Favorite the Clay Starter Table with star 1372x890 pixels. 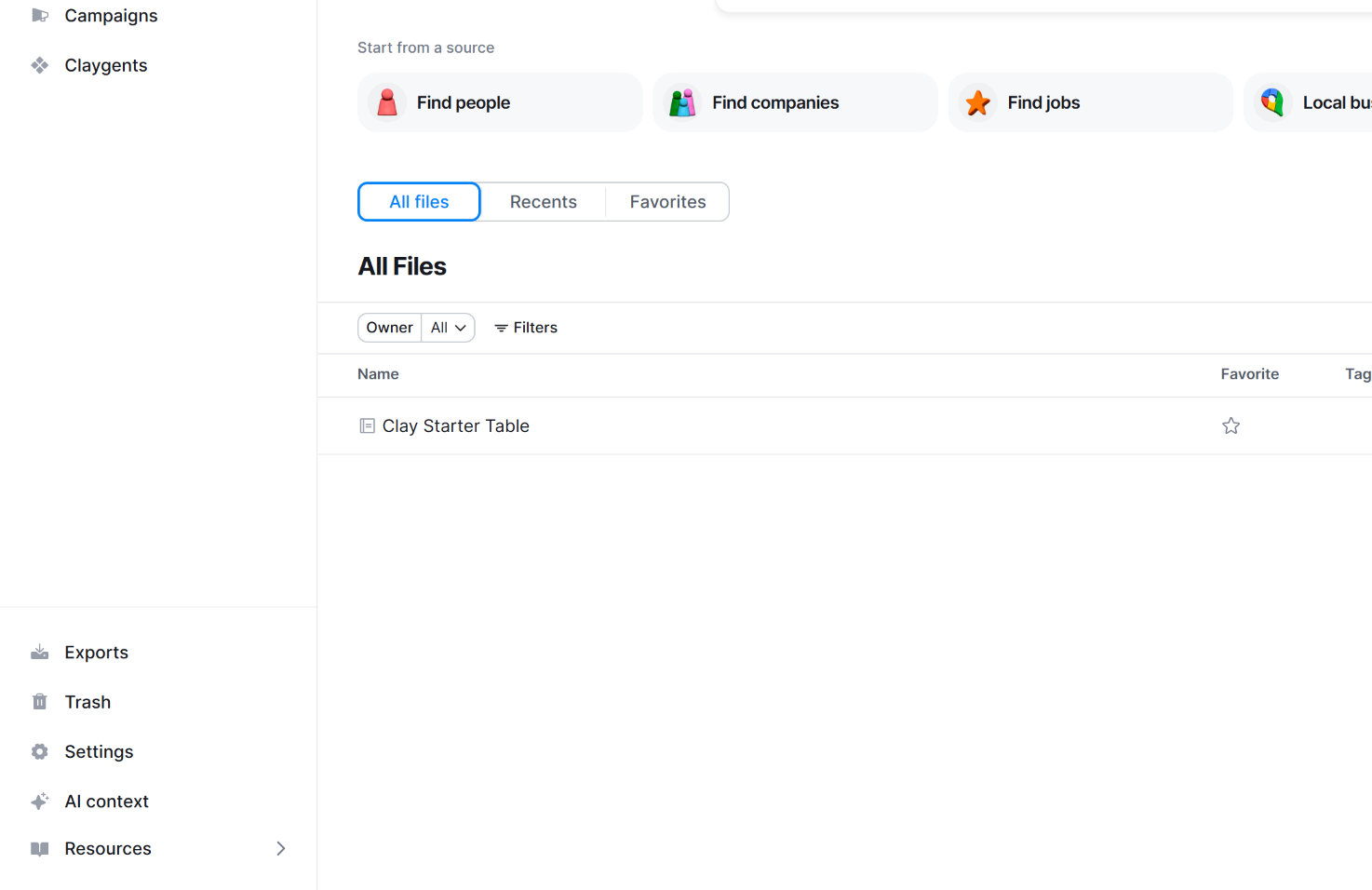[1231, 426]
